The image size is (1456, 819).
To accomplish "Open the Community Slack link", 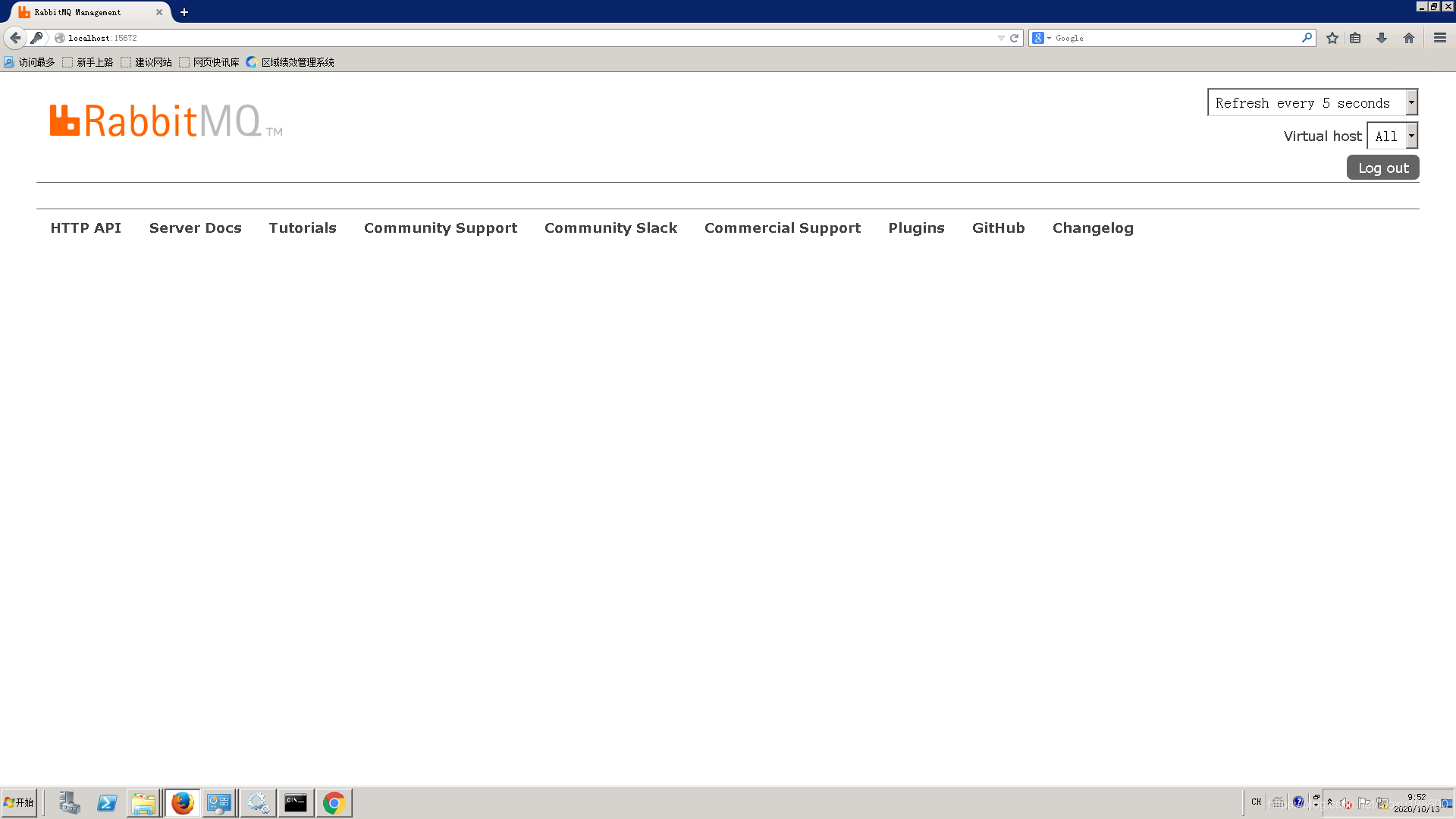I will coord(610,228).
